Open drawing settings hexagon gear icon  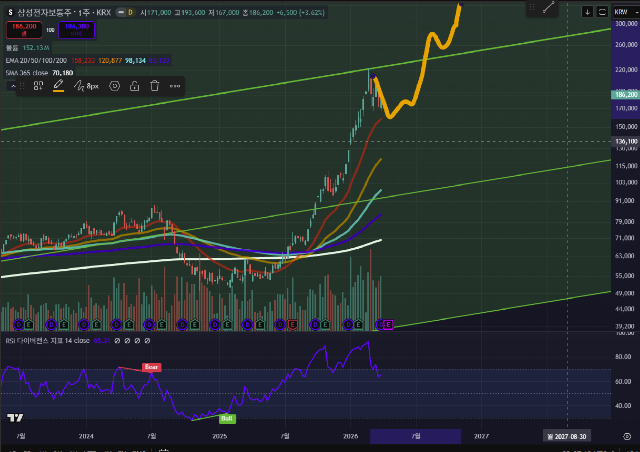(x=114, y=86)
